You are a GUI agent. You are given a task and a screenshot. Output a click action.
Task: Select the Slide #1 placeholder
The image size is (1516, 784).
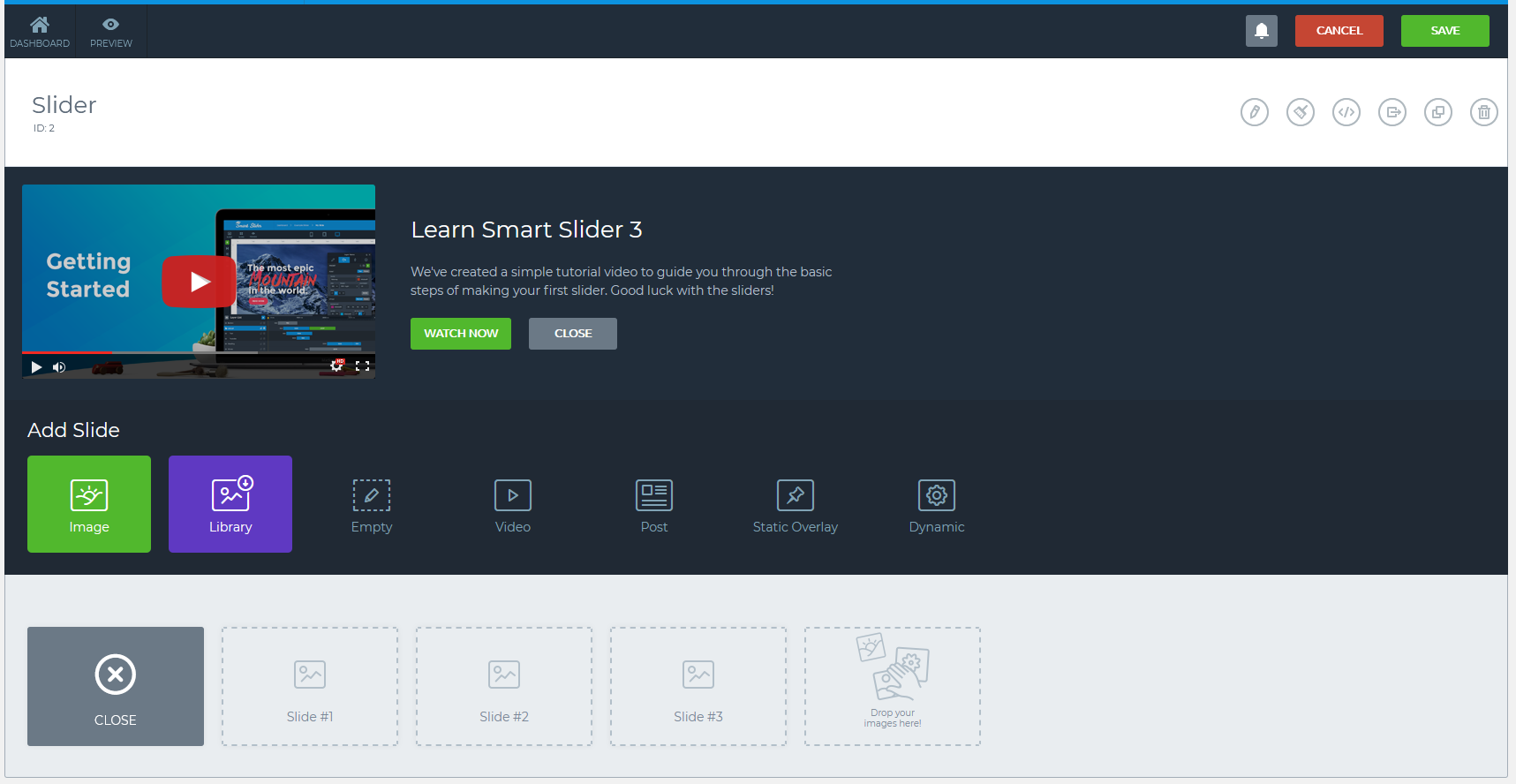click(310, 686)
